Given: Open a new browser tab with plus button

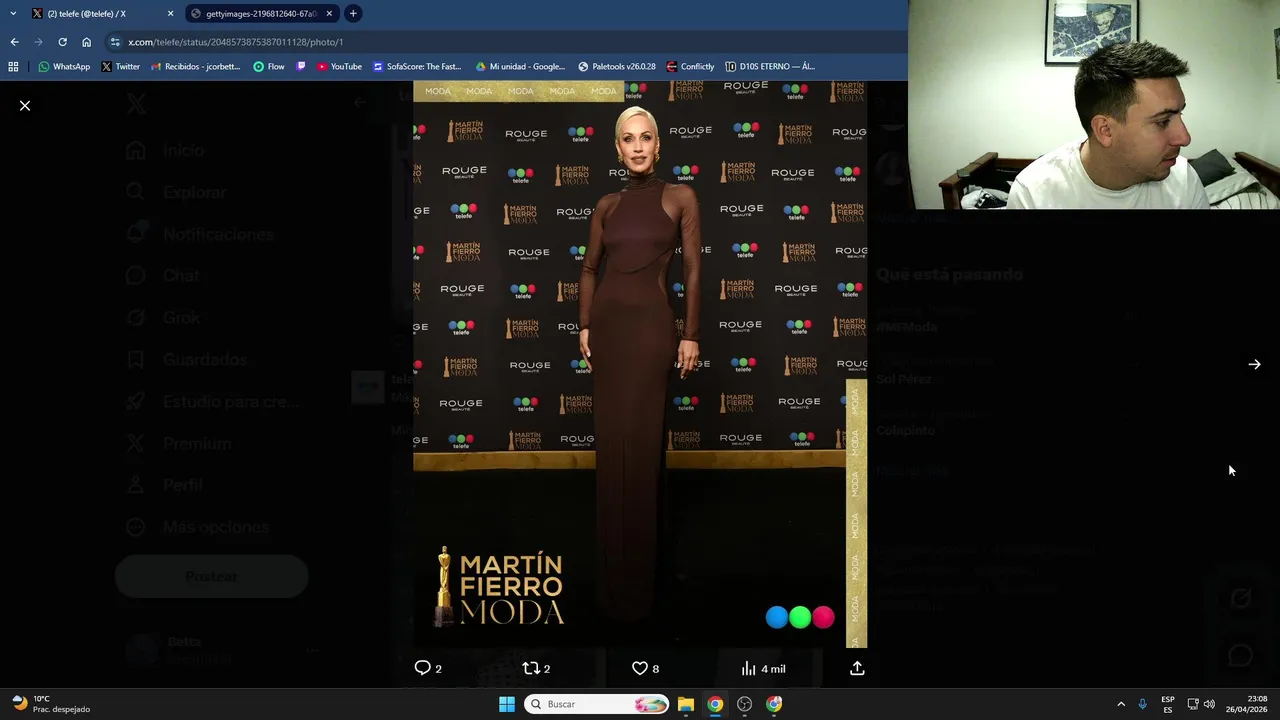Looking at the screenshot, I should tap(353, 14).
